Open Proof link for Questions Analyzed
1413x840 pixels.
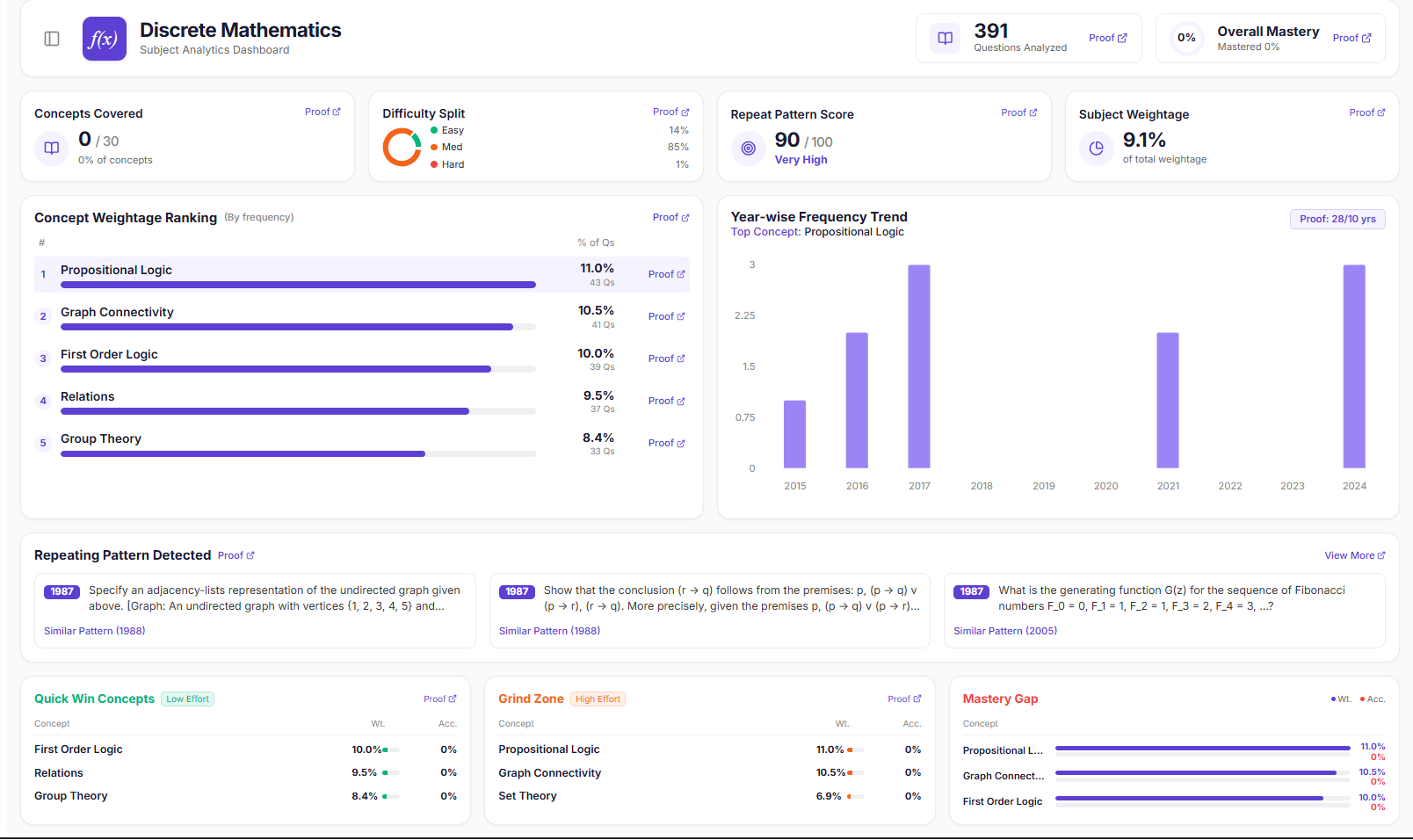[1107, 38]
